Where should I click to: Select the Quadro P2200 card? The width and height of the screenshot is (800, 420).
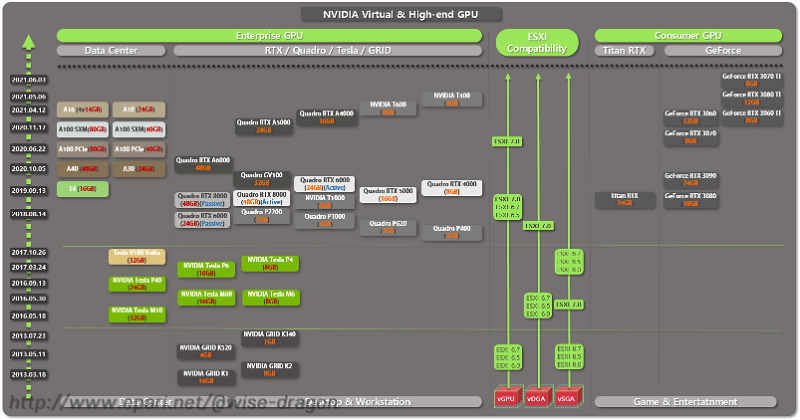[262, 215]
